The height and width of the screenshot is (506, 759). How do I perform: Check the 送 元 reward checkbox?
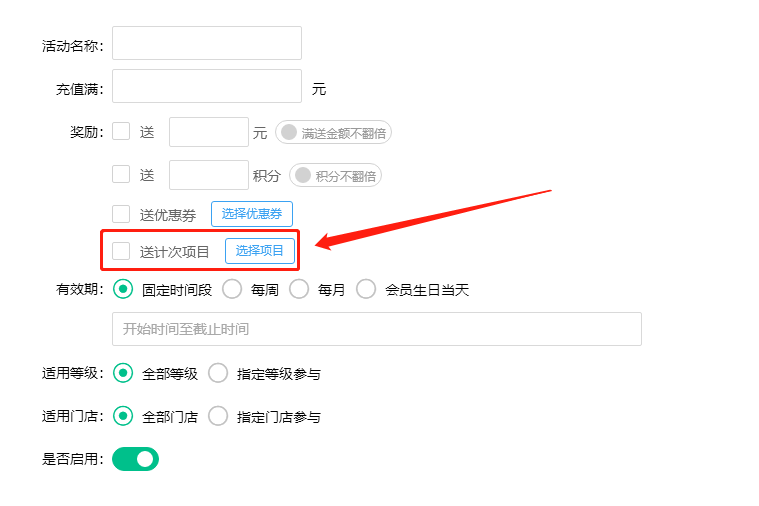pos(121,132)
